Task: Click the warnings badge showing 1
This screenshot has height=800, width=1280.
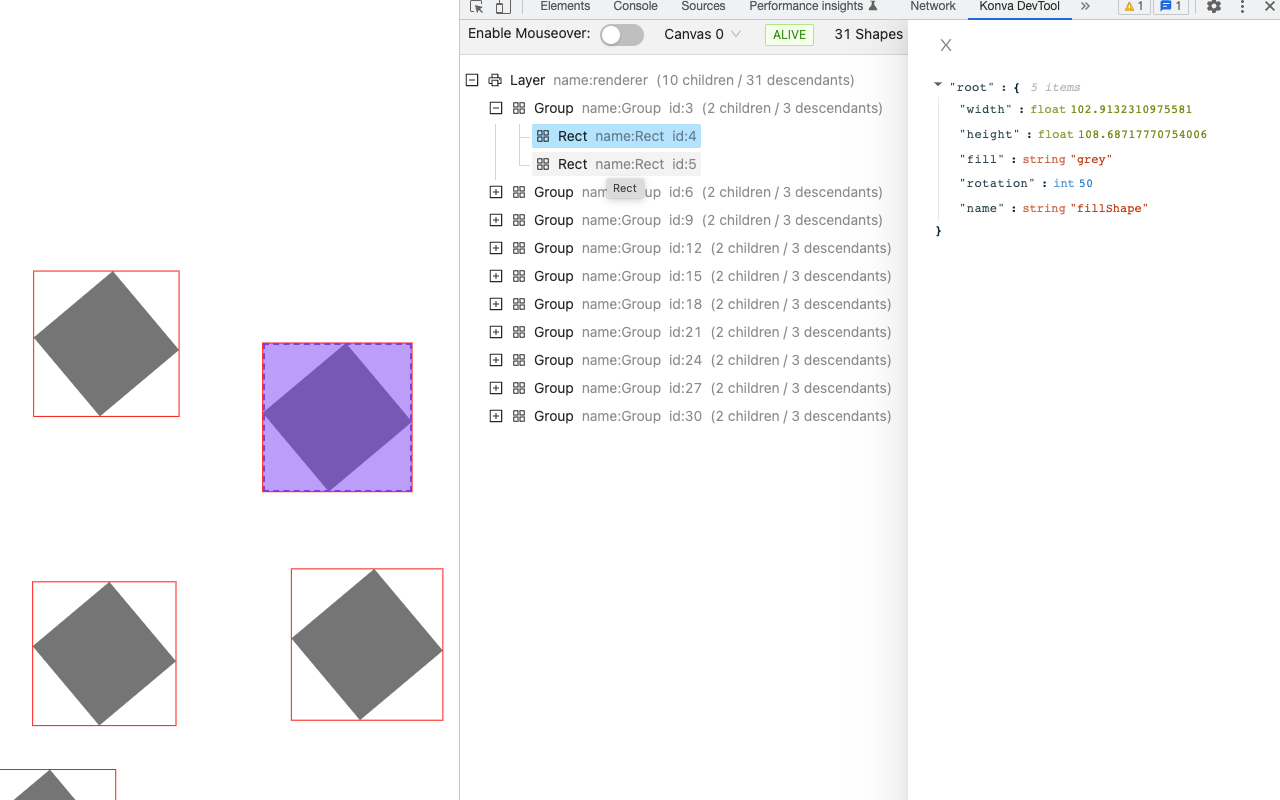Action: click(1133, 7)
